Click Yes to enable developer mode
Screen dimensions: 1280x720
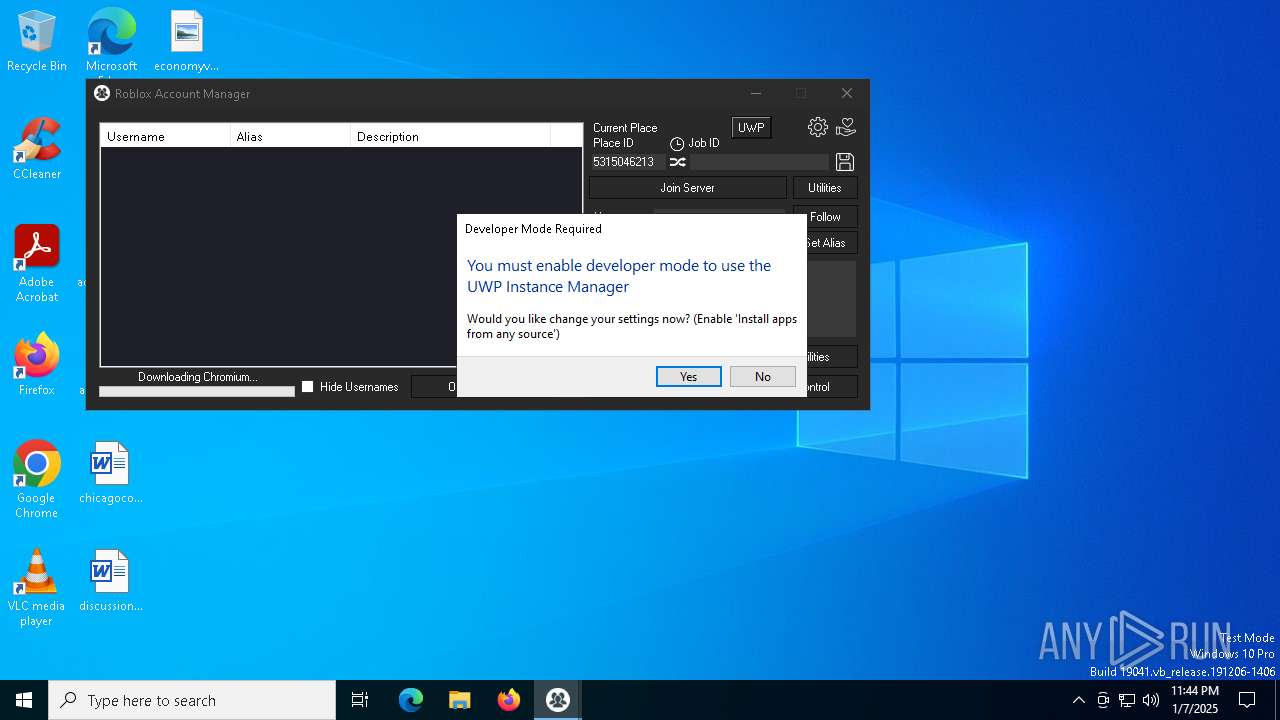click(688, 376)
